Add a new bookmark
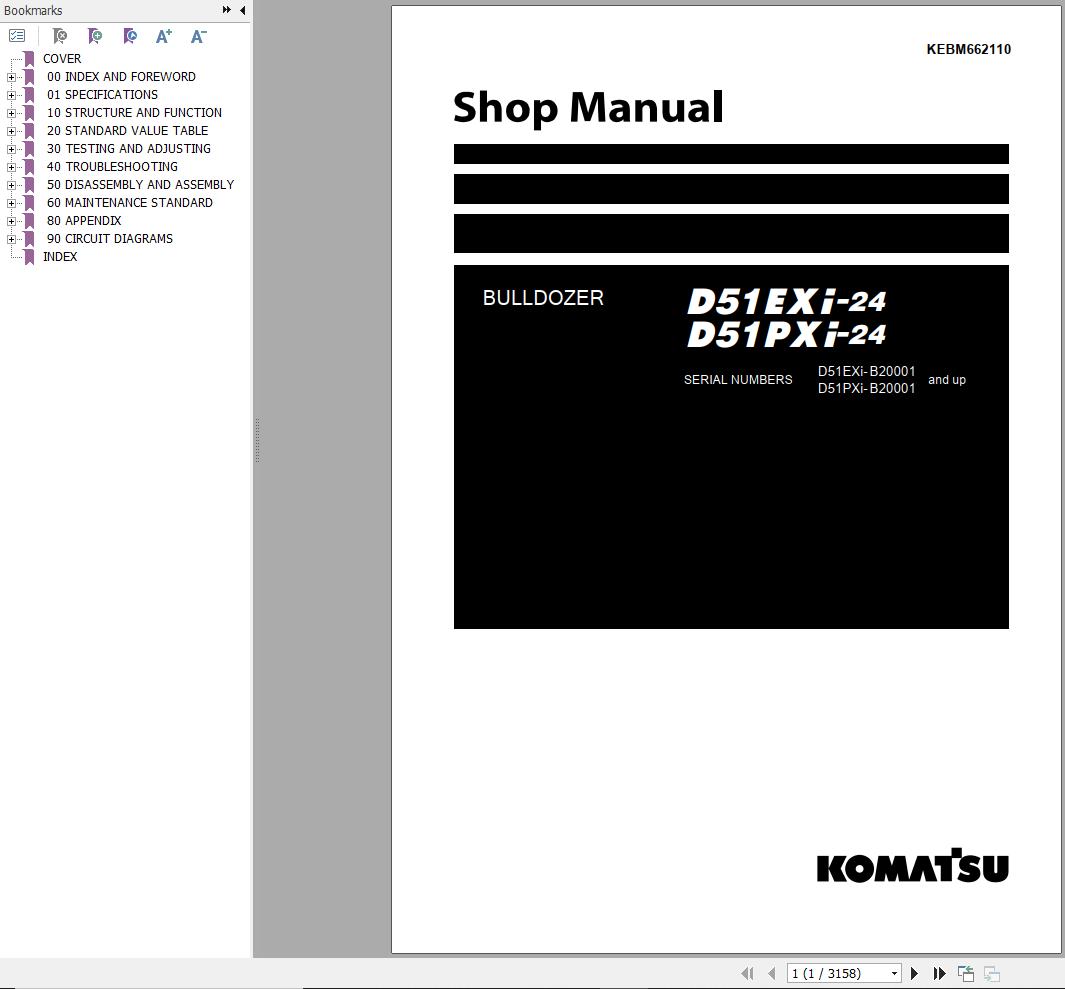Screen dimensions: 1065x989 (x=95, y=36)
